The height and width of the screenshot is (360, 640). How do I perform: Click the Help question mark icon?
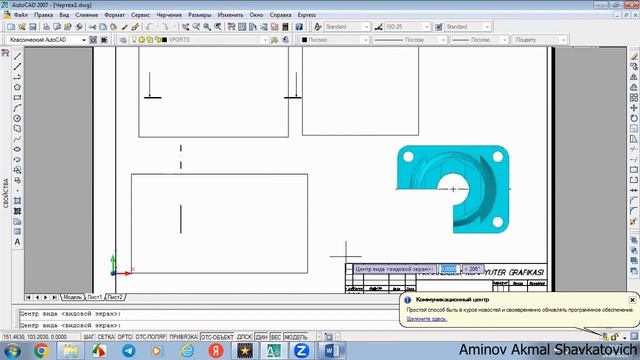[299, 27]
